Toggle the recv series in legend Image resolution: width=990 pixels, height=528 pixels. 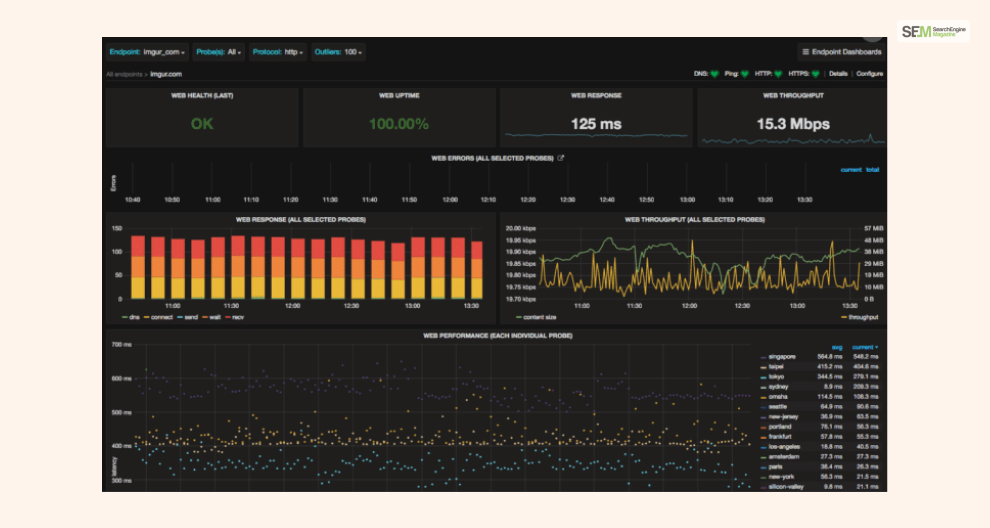tap(234, 317)
